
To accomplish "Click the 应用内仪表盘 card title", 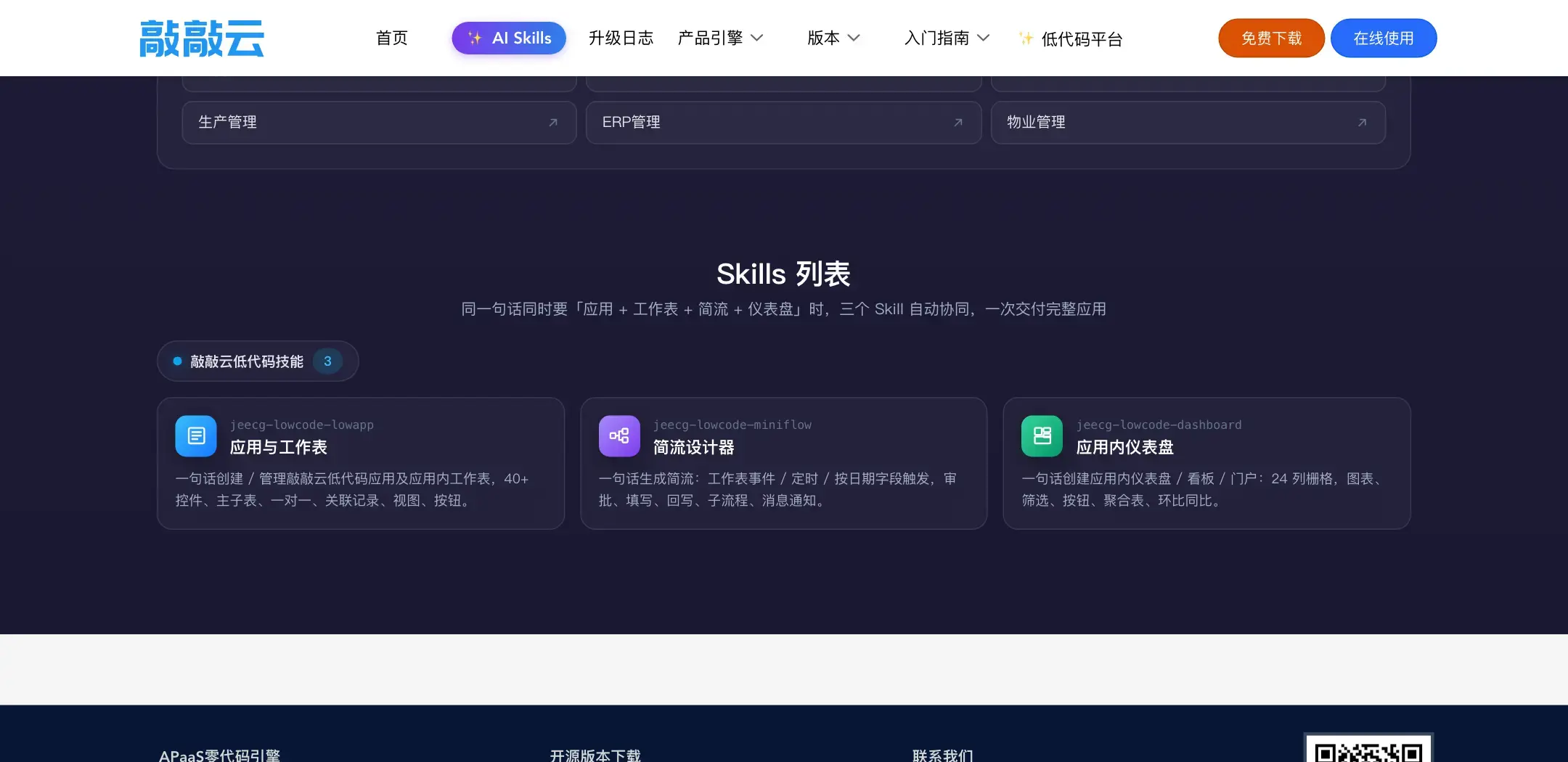I will tap(1125, 447).
